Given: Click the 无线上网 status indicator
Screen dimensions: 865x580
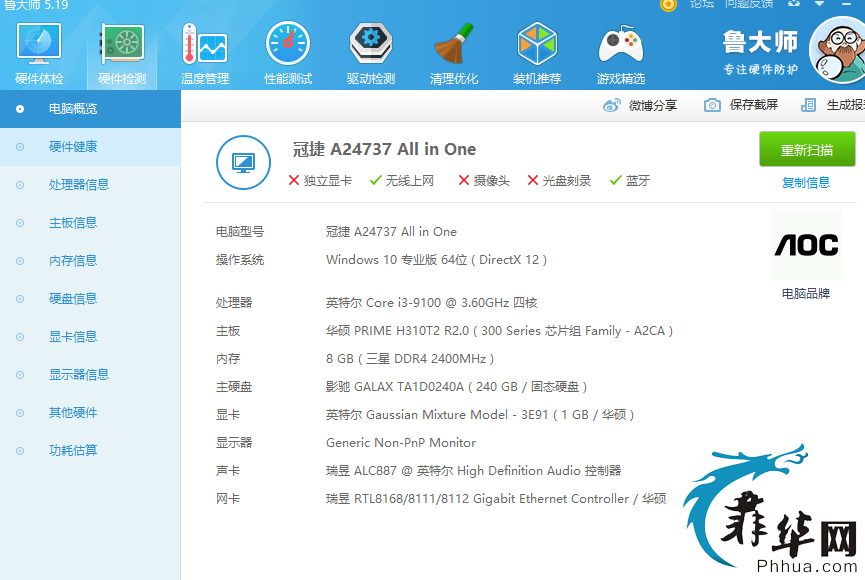Looking at the screenshot, I should tap(402, 180).
